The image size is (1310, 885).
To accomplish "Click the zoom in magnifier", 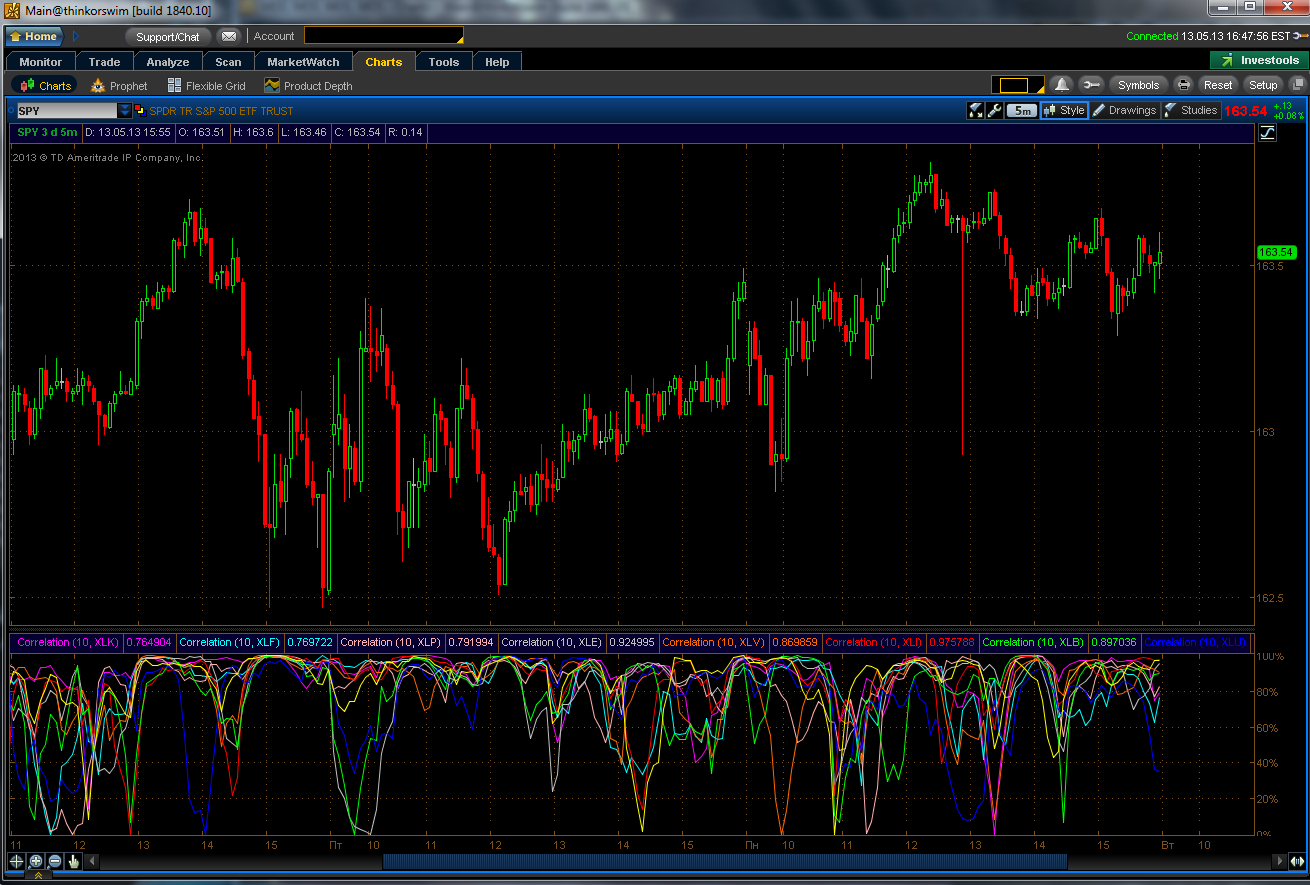I will 36,861.
